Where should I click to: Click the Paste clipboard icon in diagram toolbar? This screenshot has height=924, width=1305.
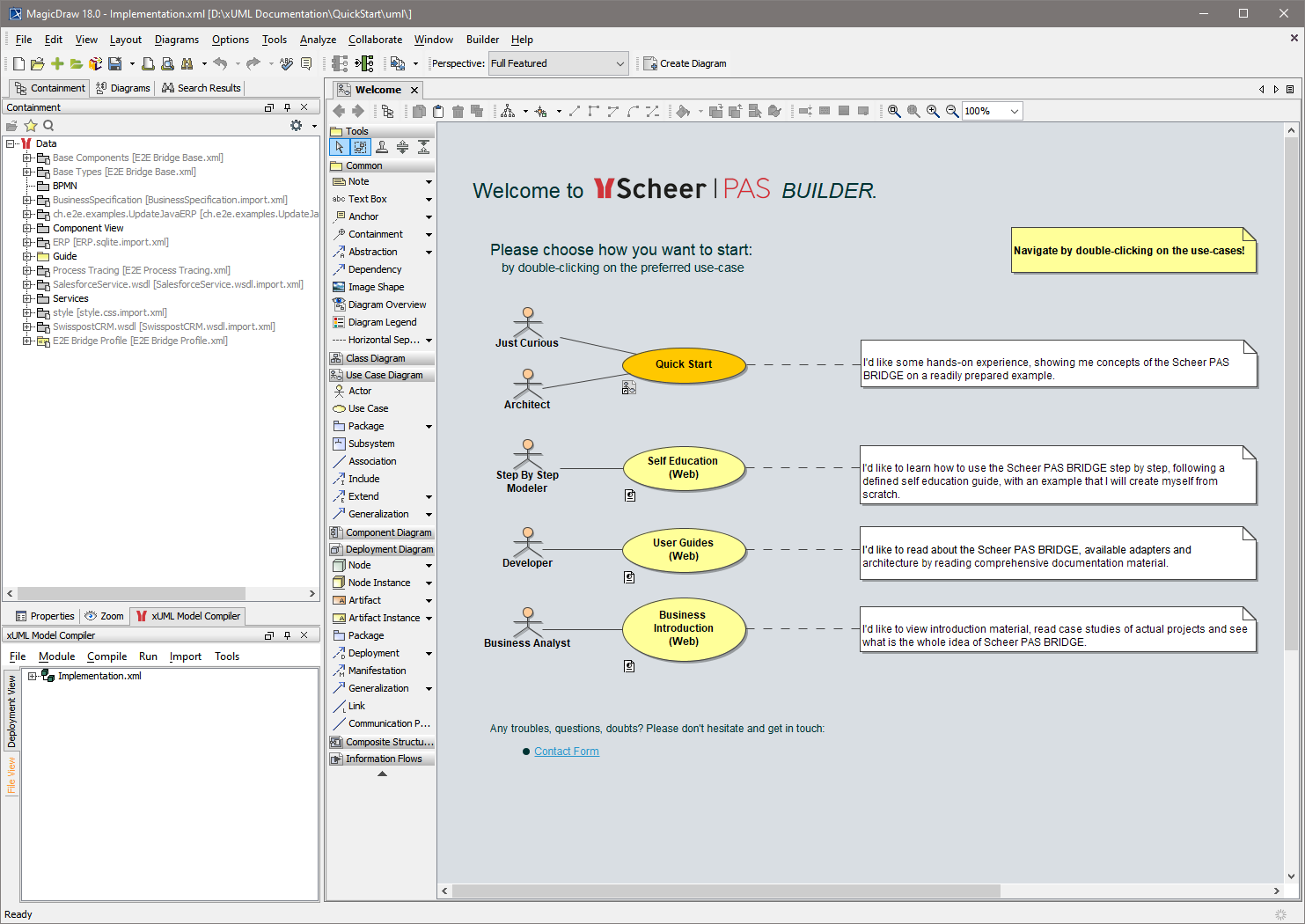(438, 111)
